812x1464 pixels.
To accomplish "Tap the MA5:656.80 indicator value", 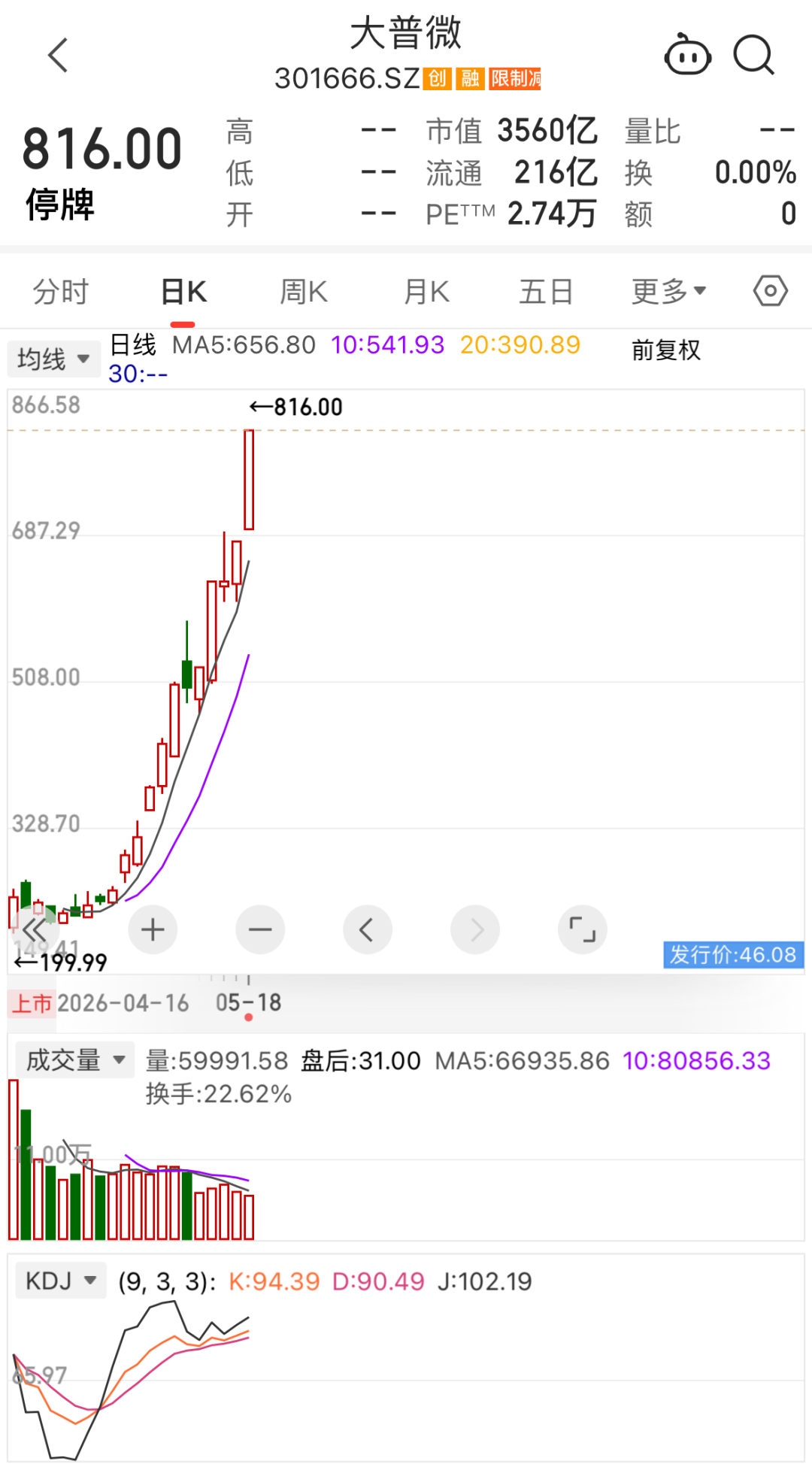I will [244, 345].
